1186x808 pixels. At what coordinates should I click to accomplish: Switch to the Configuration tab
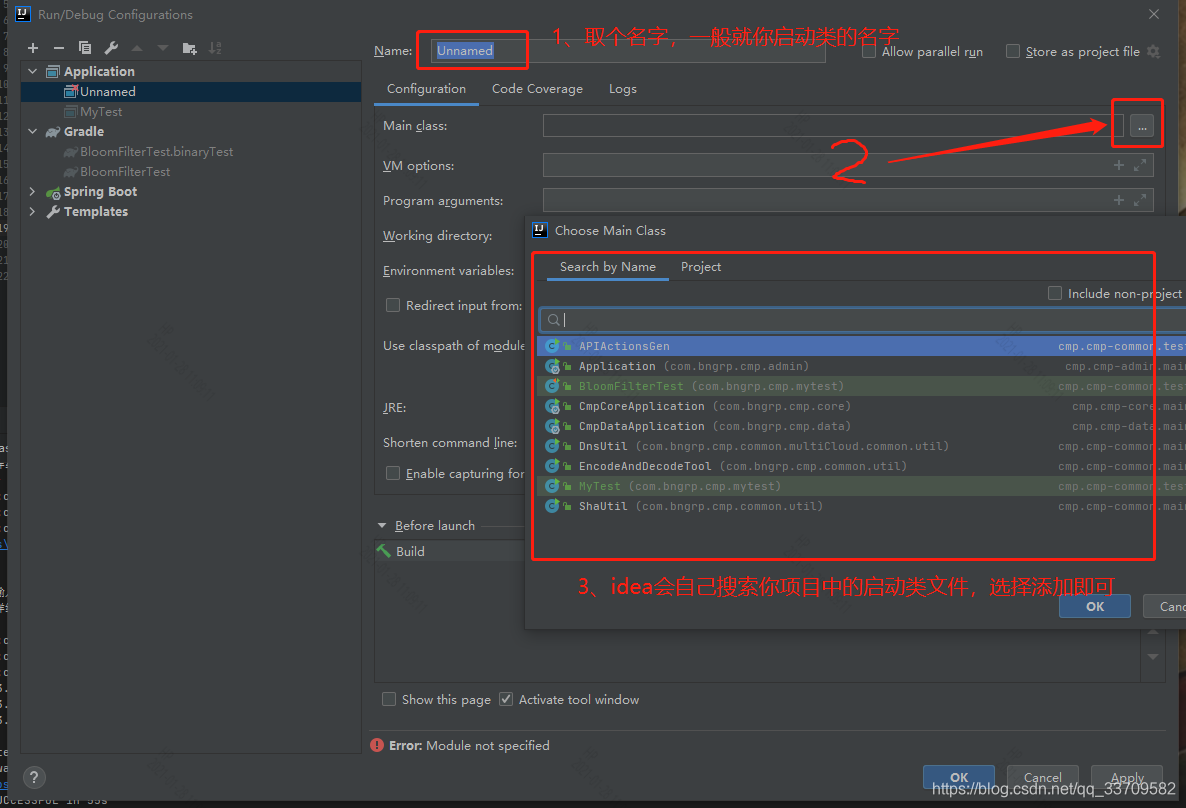tap(427, 89)
